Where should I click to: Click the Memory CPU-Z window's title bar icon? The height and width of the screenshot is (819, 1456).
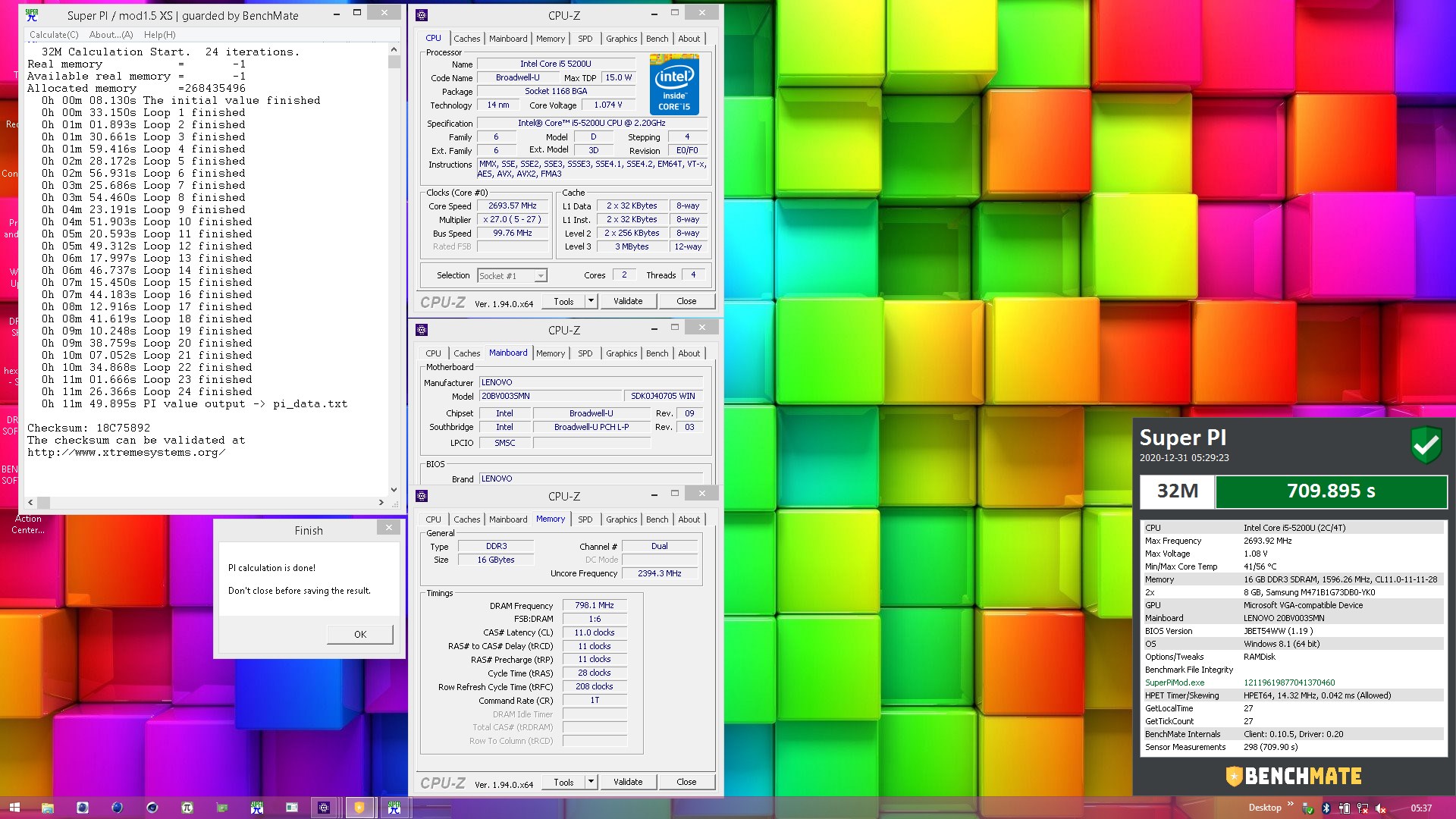point(422,496)
